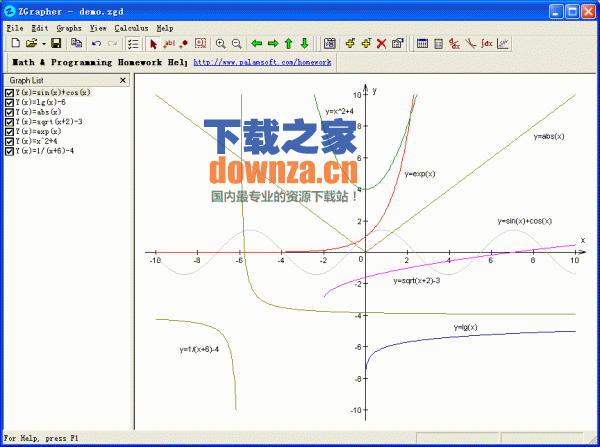Click the Undo icon

[96, 44]
